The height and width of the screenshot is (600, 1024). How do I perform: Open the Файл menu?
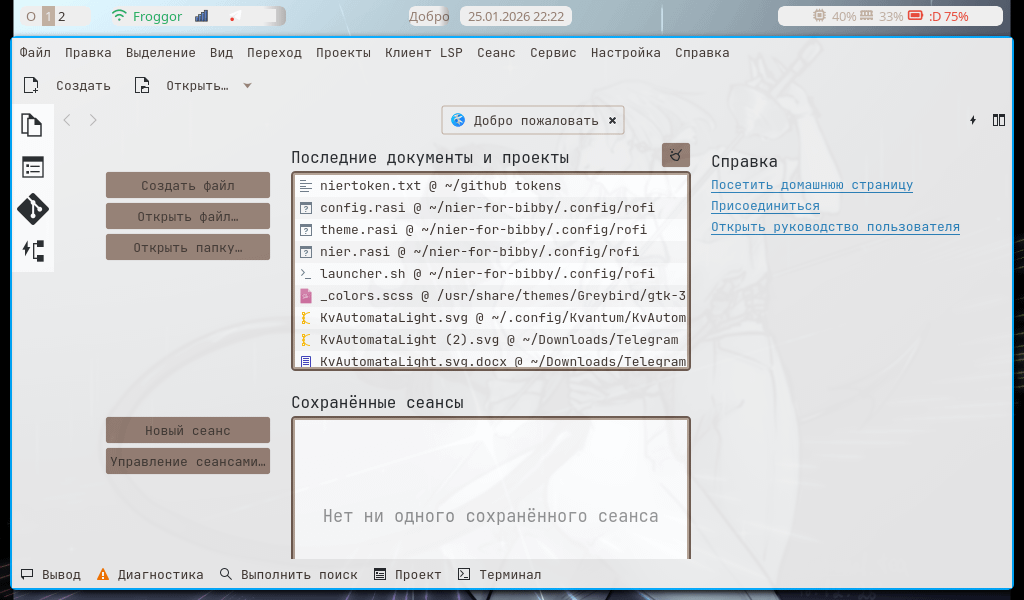pos(35,53)
